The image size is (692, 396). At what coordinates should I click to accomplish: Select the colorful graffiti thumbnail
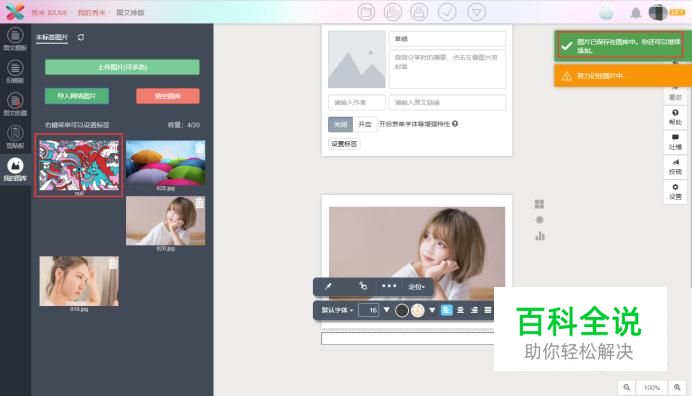click(x=79, y=165)
